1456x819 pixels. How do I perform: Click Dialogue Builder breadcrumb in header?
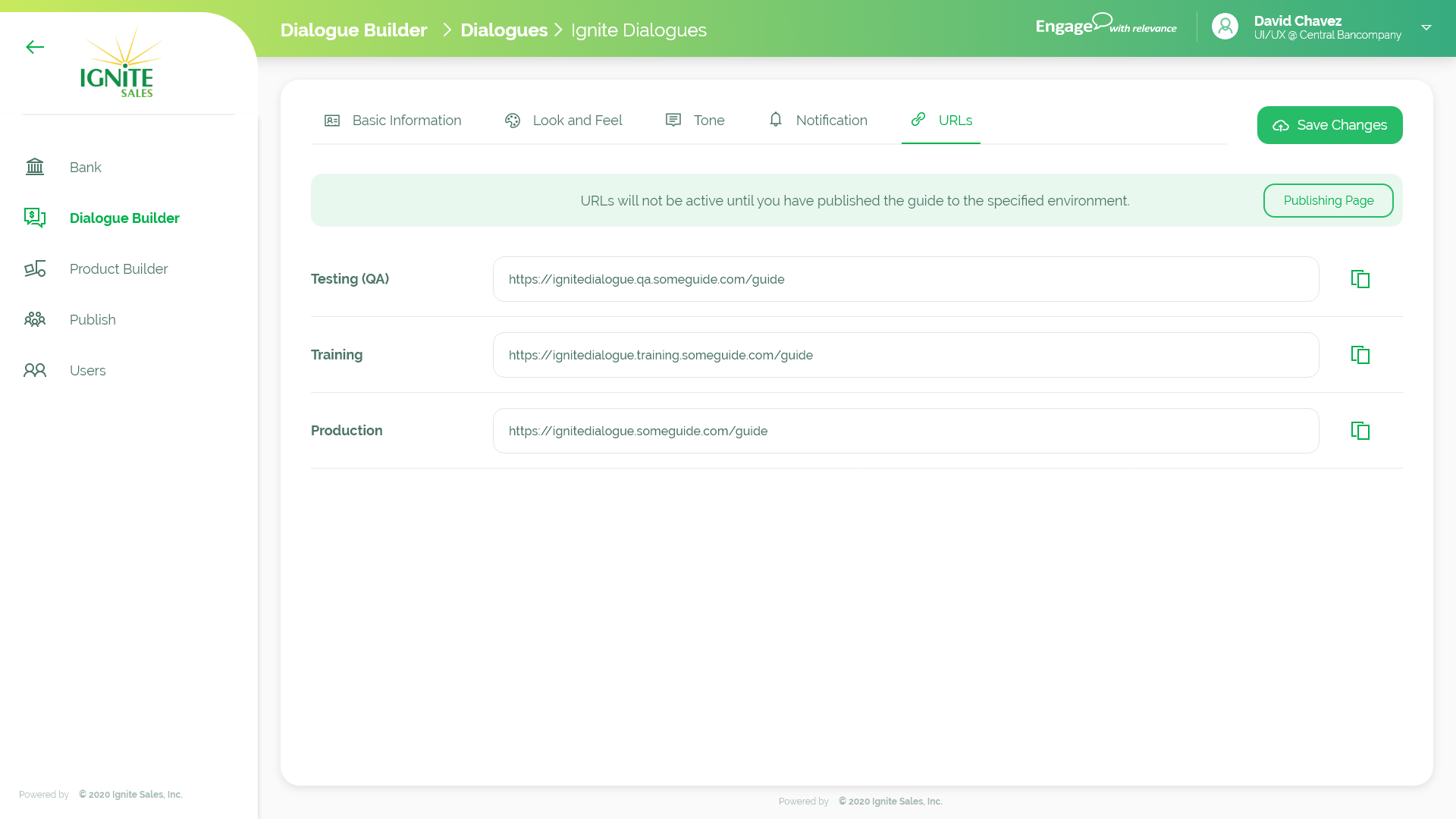click(x=353, y=30)
